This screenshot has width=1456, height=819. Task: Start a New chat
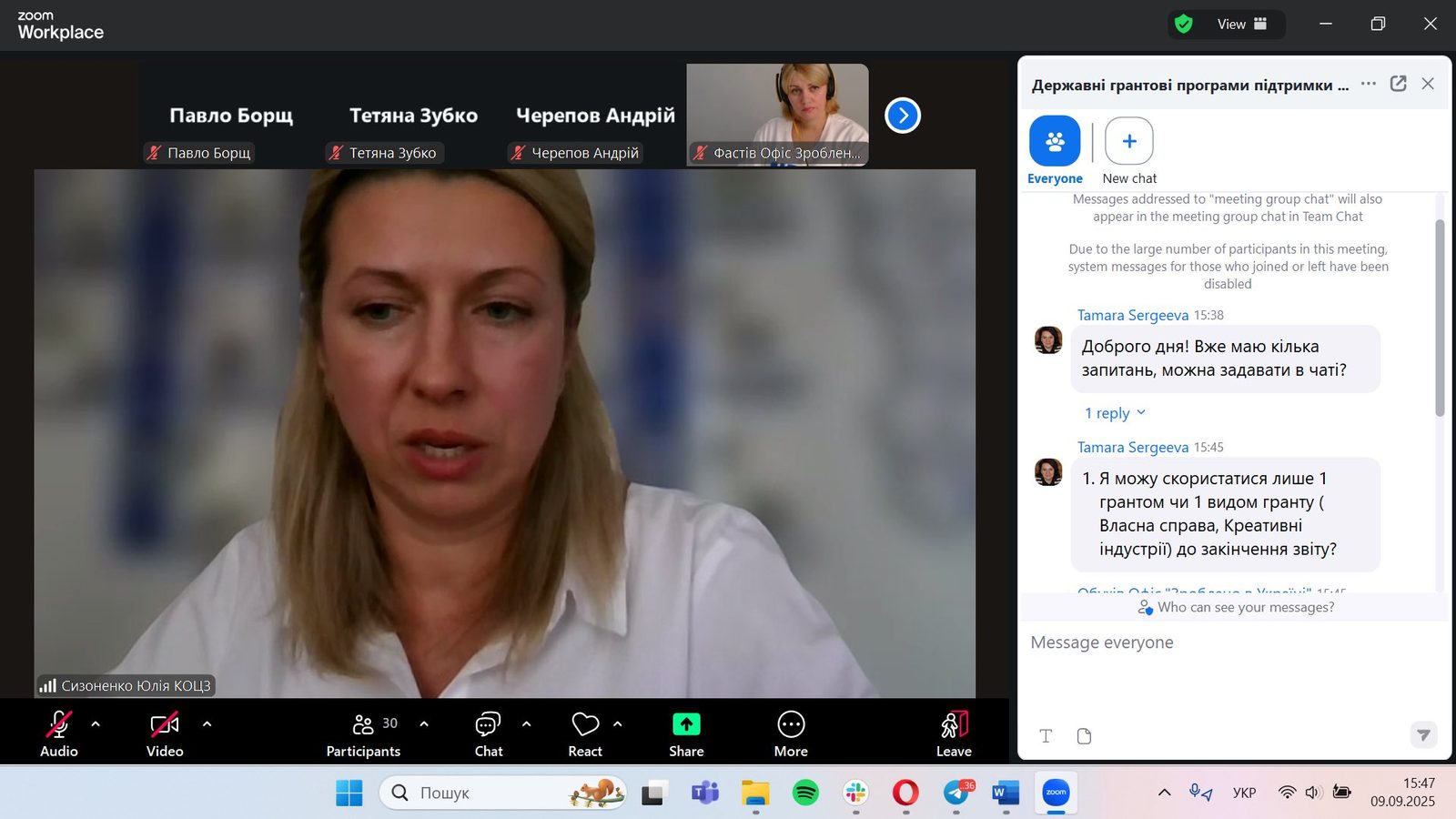click(1129, 142)
